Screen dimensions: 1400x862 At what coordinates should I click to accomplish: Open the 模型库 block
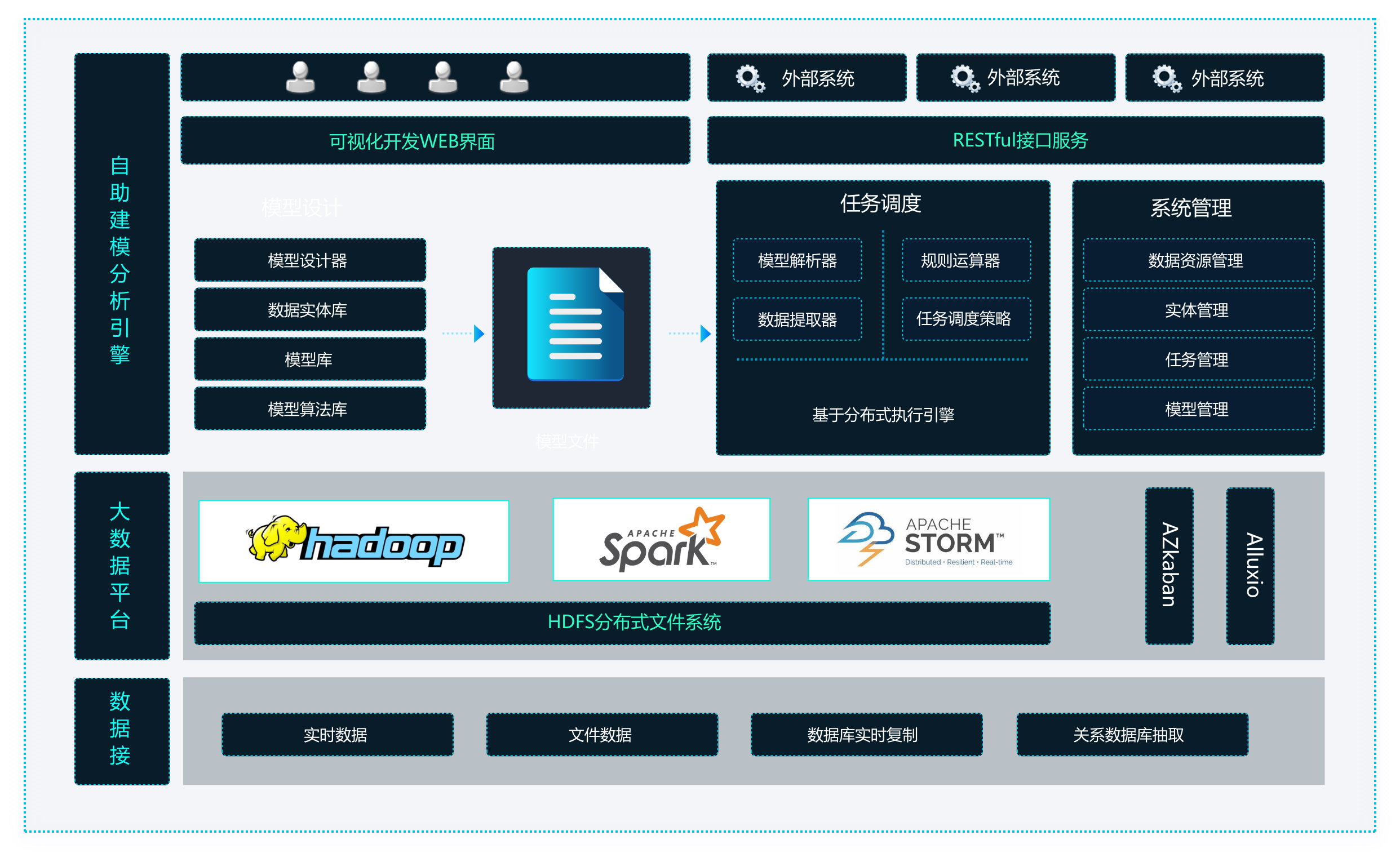(309, 359)
